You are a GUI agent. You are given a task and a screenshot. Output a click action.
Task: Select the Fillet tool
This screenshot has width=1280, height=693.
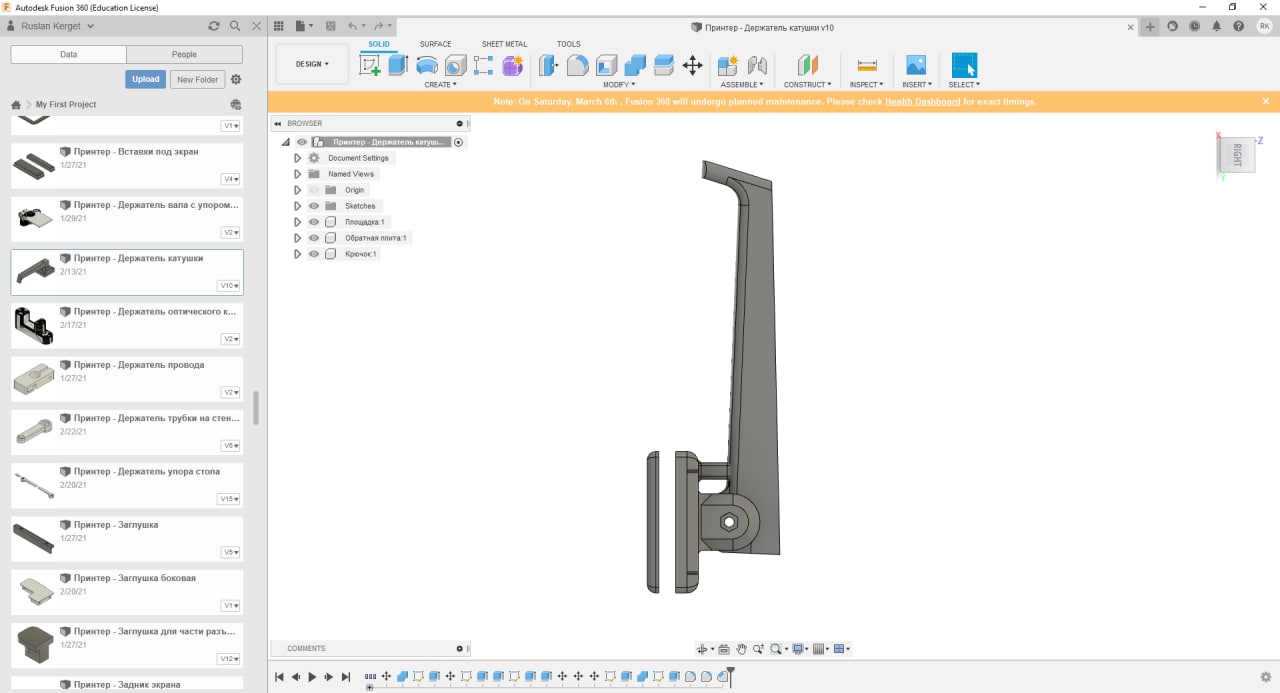tap(577, 66)
